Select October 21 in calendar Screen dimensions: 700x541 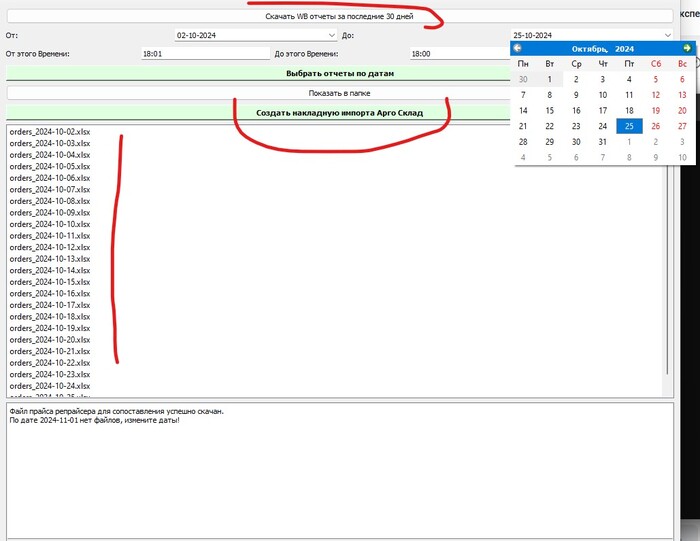click(523, 126)
